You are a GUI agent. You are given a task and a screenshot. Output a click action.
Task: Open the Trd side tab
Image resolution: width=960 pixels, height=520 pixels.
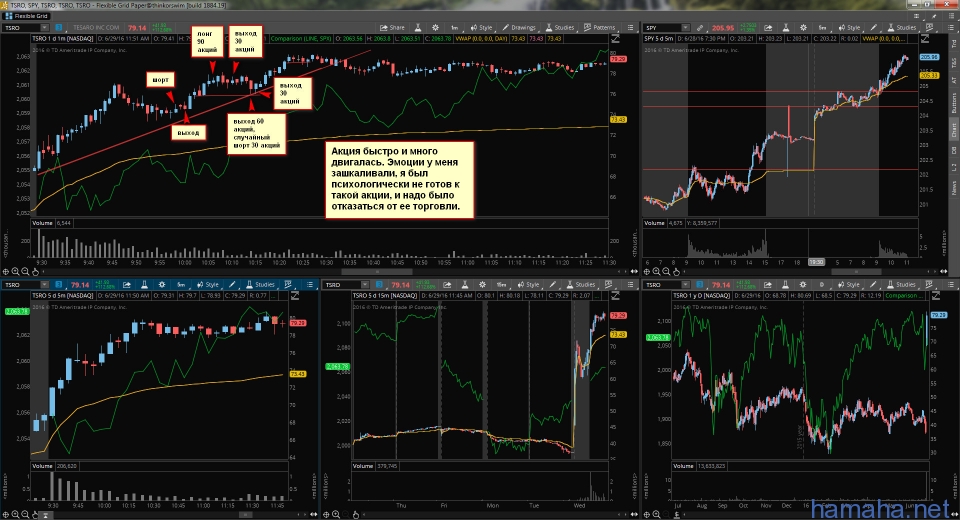[954, 44]
